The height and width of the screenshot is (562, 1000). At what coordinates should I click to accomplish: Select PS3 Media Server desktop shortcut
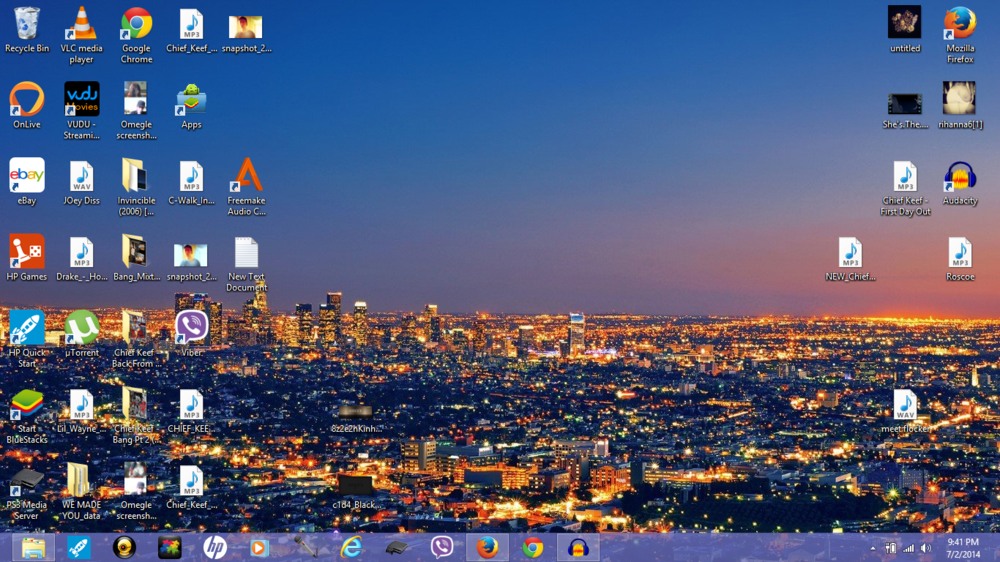click(27, 492)
